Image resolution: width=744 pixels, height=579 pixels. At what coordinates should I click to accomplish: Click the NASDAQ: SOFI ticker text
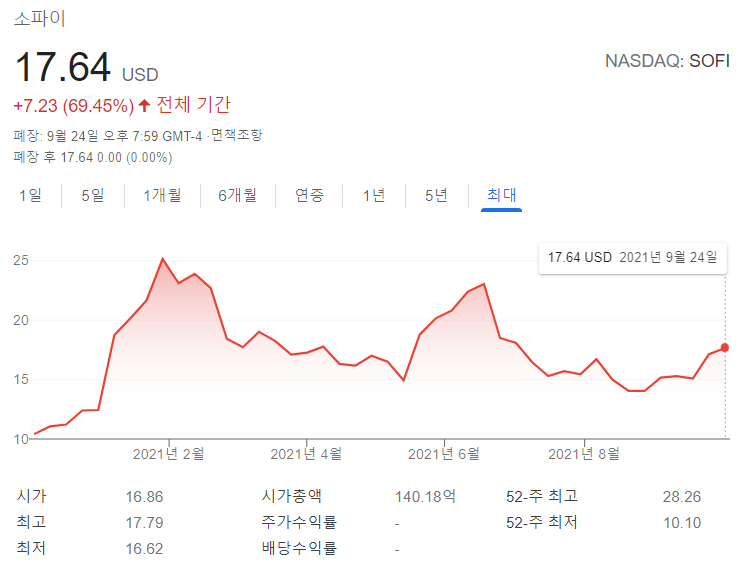667,61
